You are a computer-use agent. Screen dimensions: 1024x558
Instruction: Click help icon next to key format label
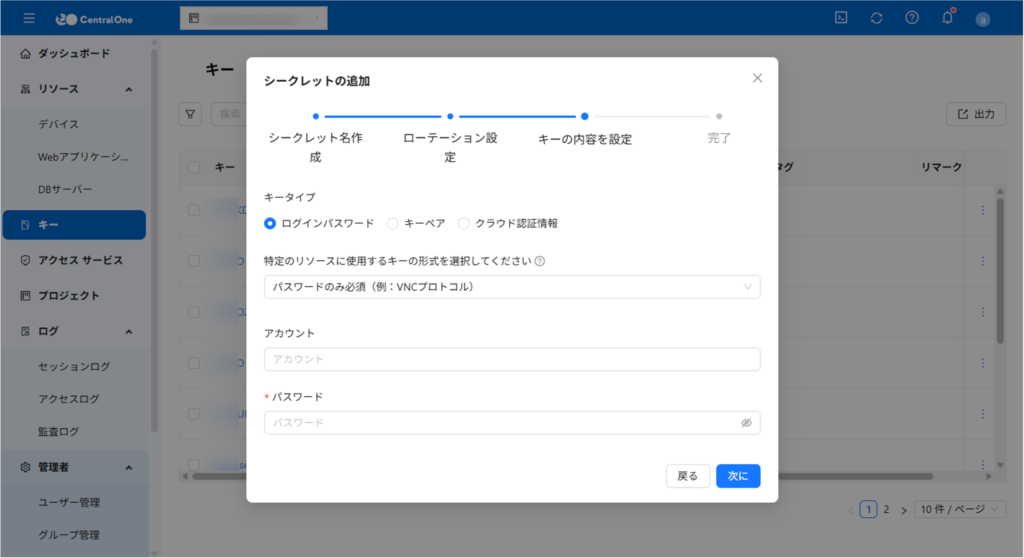coord(540,261)
